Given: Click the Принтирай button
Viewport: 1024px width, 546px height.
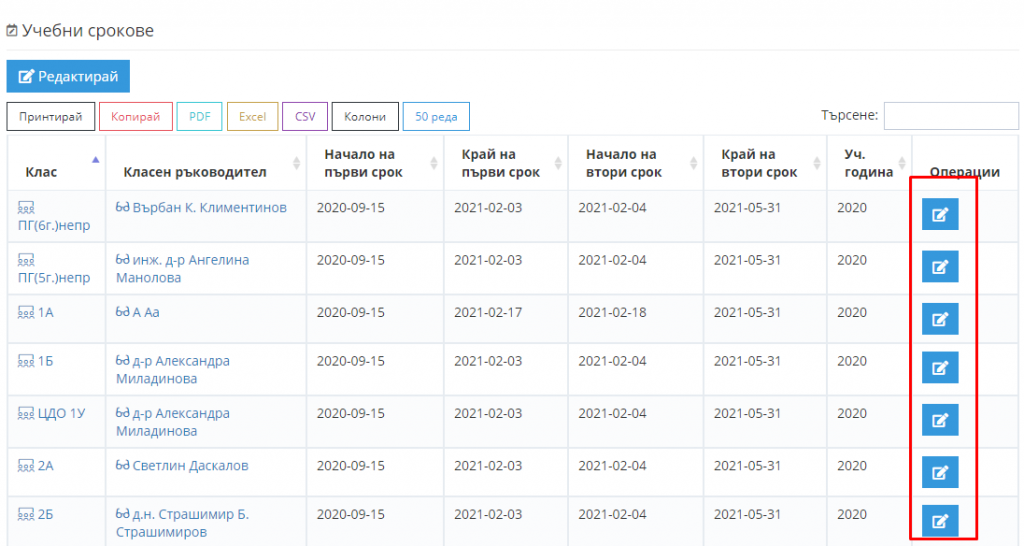Looking at the screenshot, I should [50, 117].
